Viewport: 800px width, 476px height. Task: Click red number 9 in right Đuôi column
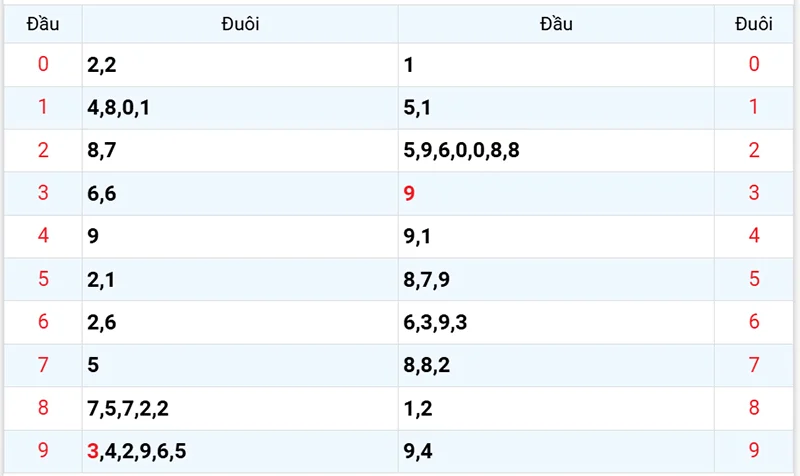click(x=754, y=451)
